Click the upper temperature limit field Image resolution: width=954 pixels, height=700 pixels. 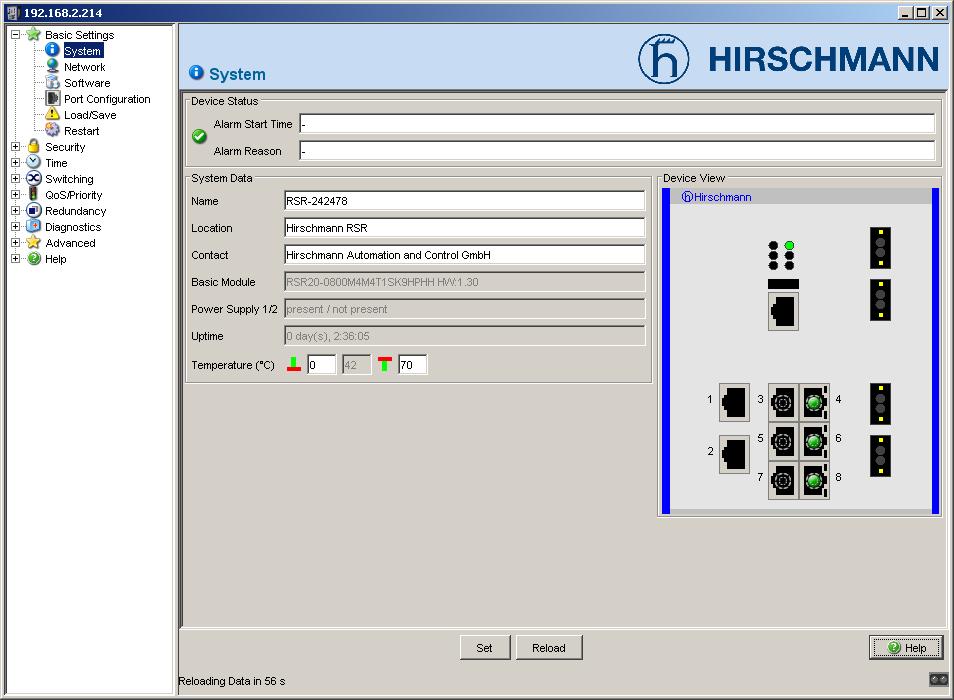(x=412, y=365)
